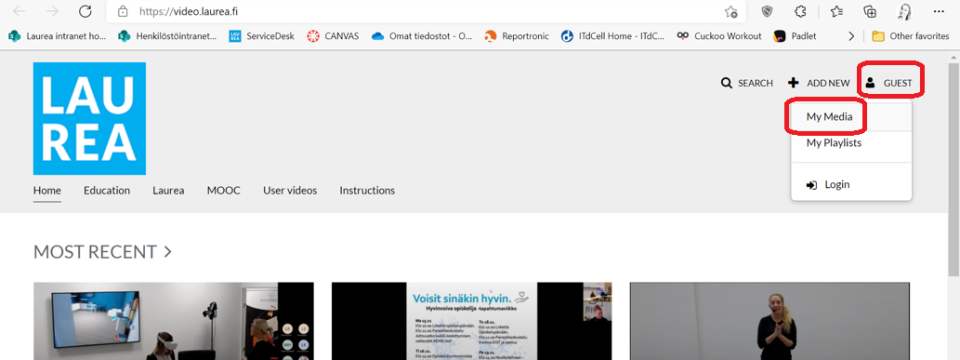This screenshot has height=360, width=960.
Task: Open the Collections icon
Action: click(870, 12)
